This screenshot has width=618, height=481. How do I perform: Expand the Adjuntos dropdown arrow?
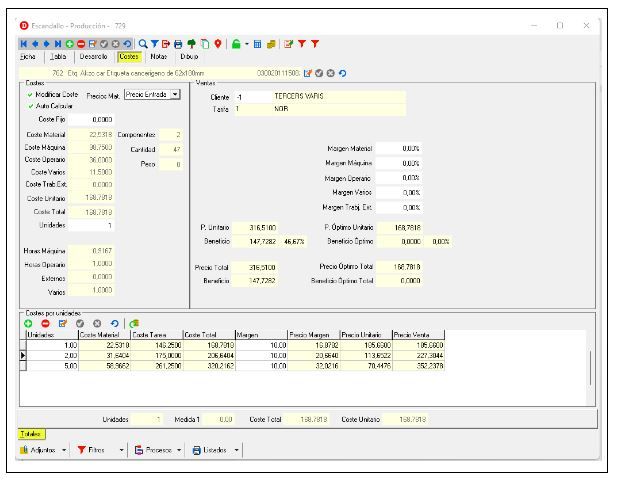point(64,450)
